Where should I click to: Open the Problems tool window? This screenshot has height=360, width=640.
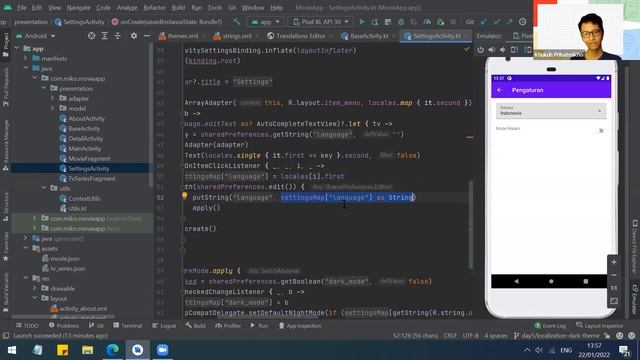(x=64, y=326)
